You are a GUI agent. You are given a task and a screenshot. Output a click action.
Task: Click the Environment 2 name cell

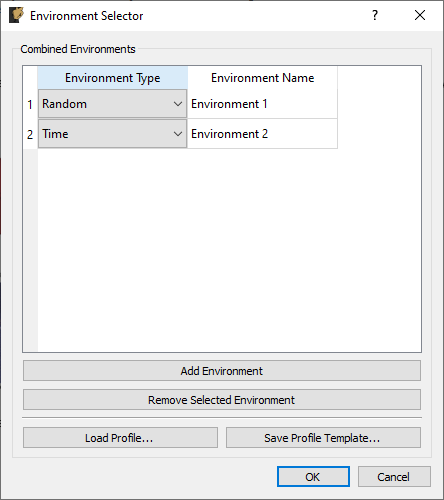point(263,134)
